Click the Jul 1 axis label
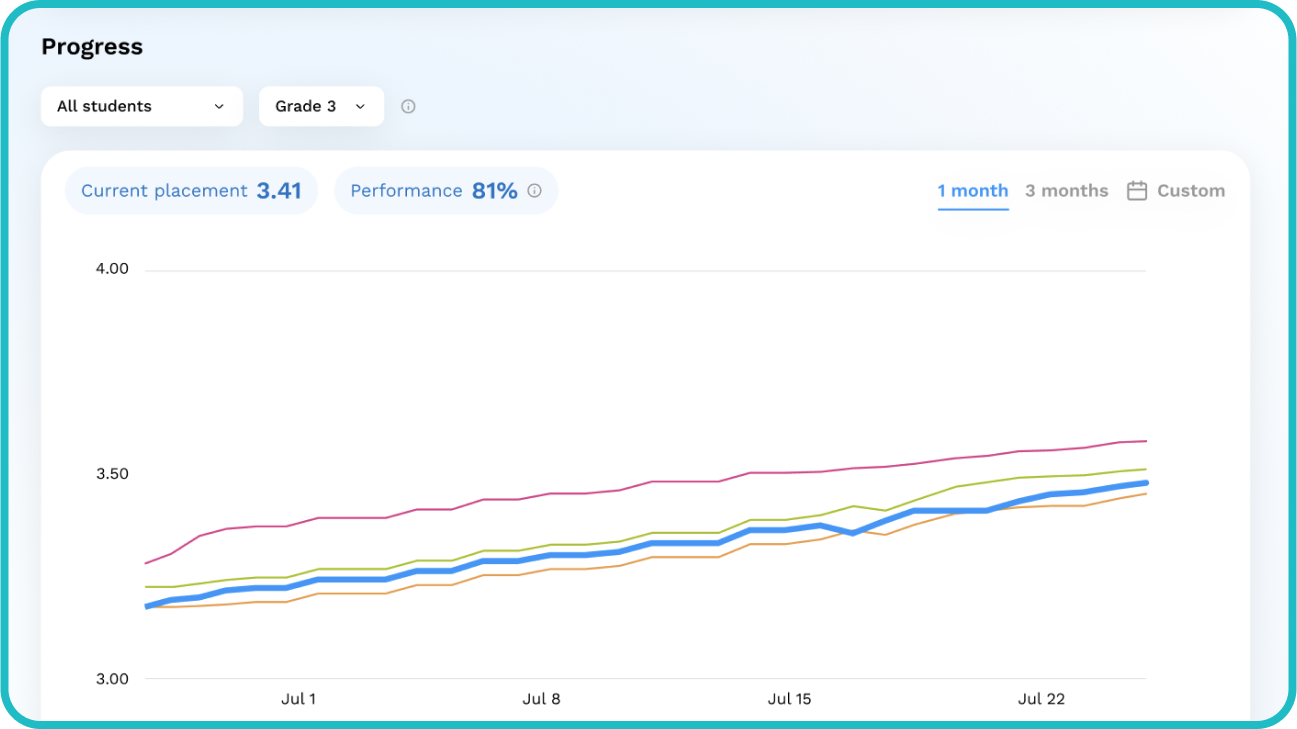The height and width of the screenshot is (729, 1297). pos(298,699)
